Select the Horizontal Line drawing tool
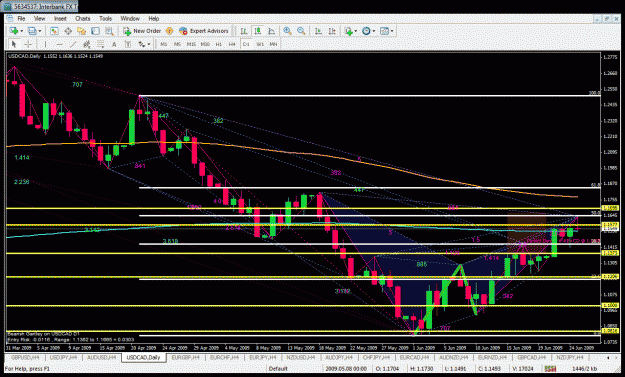 pos(59,44)
